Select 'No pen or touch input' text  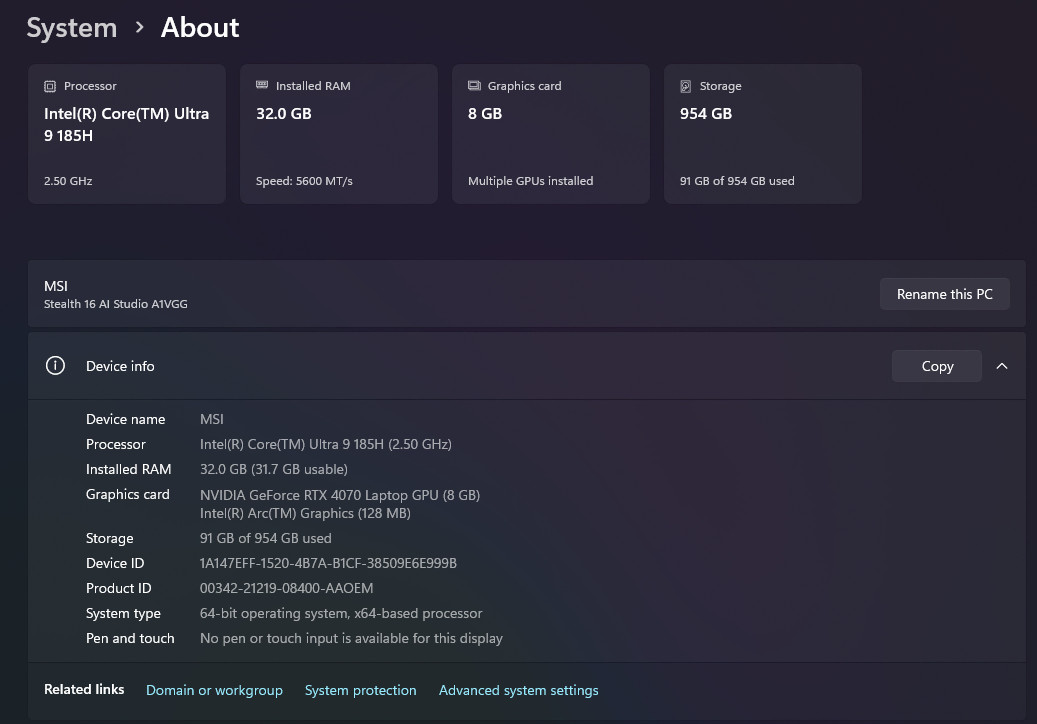click(x=269, y=639)
